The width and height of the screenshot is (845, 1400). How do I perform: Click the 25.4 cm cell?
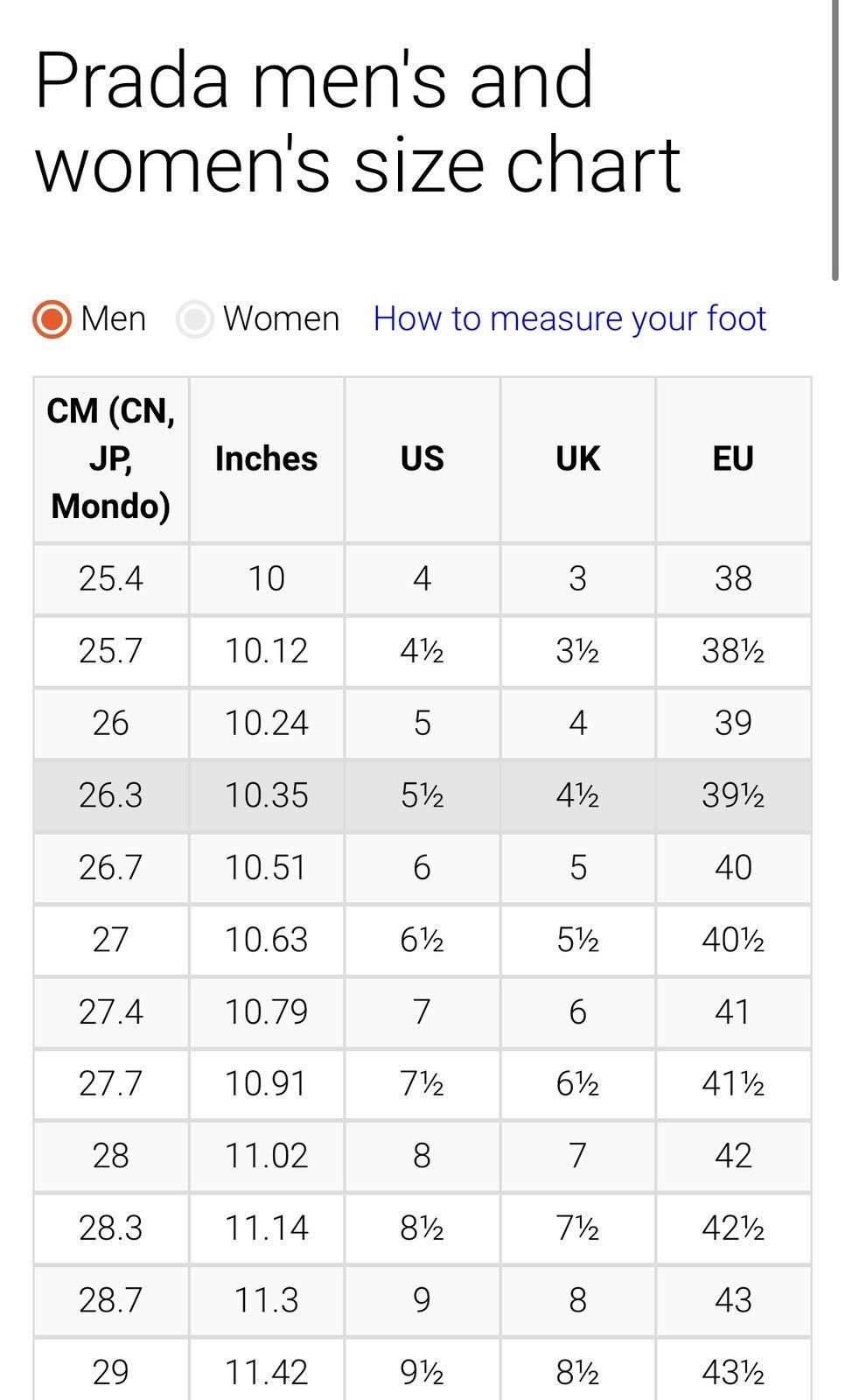click(111, 579)
